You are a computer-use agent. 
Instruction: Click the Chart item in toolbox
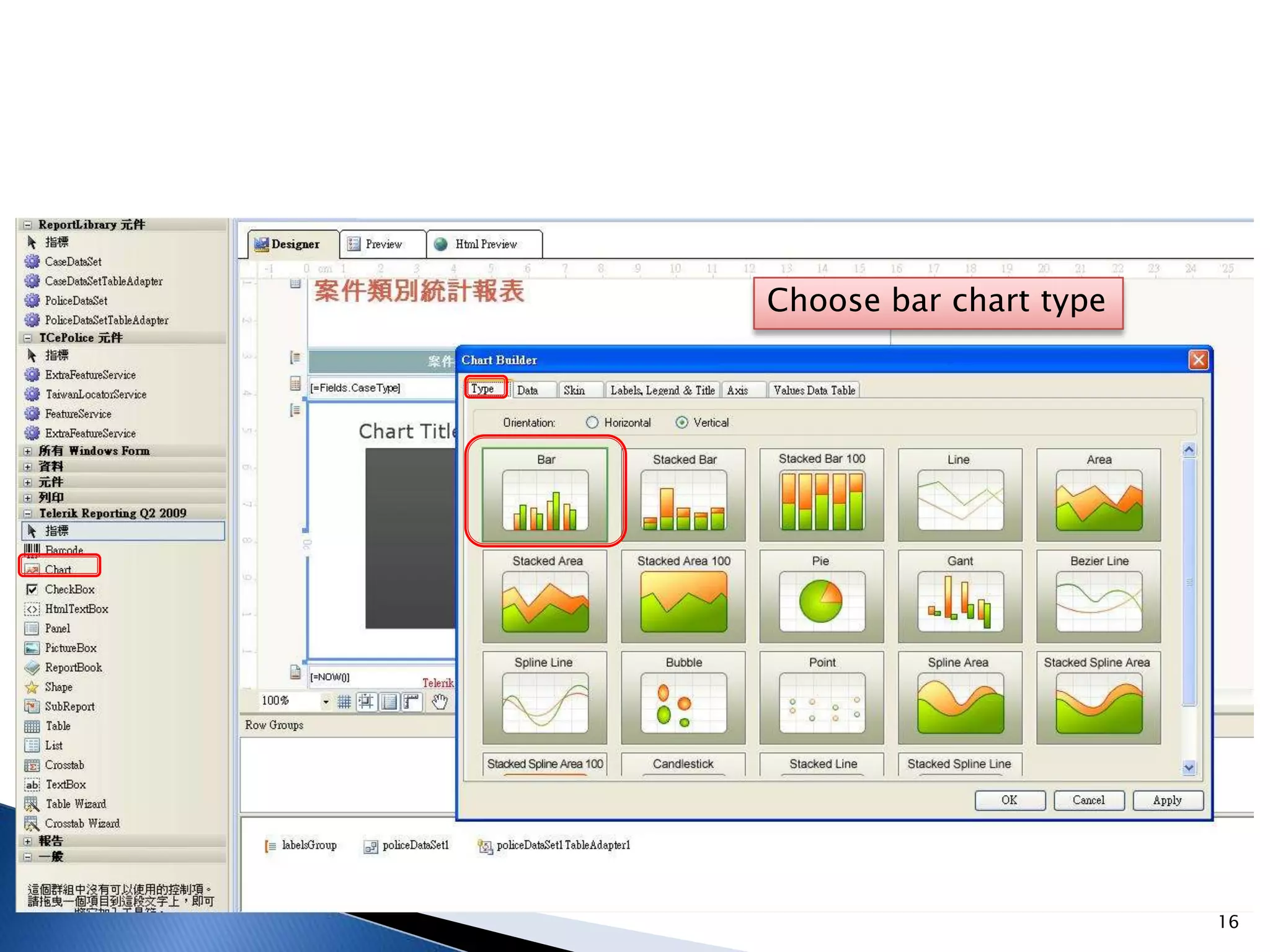(58, 569)
